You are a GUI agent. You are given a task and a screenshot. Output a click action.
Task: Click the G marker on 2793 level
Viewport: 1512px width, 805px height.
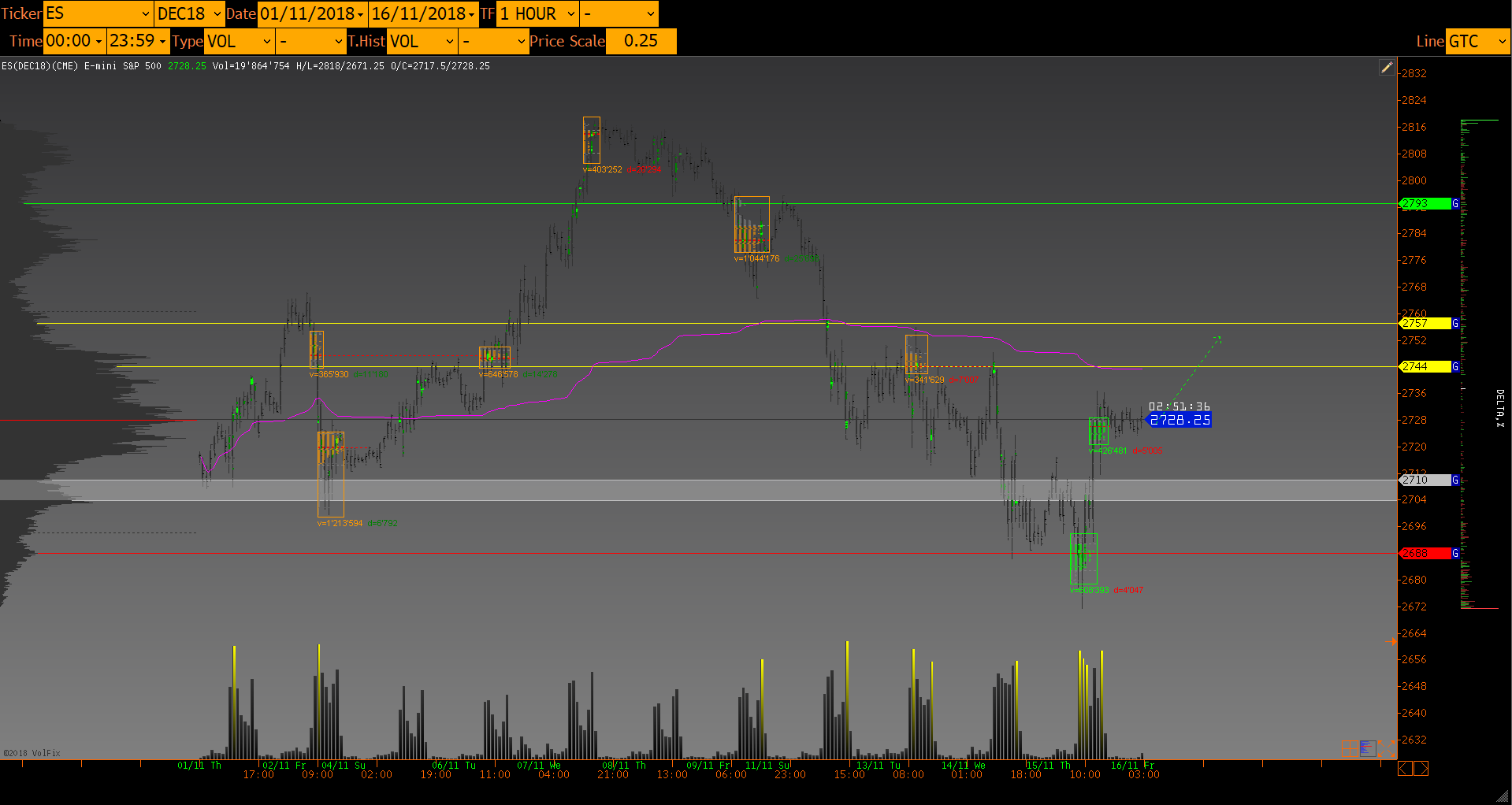point(1455,204)
